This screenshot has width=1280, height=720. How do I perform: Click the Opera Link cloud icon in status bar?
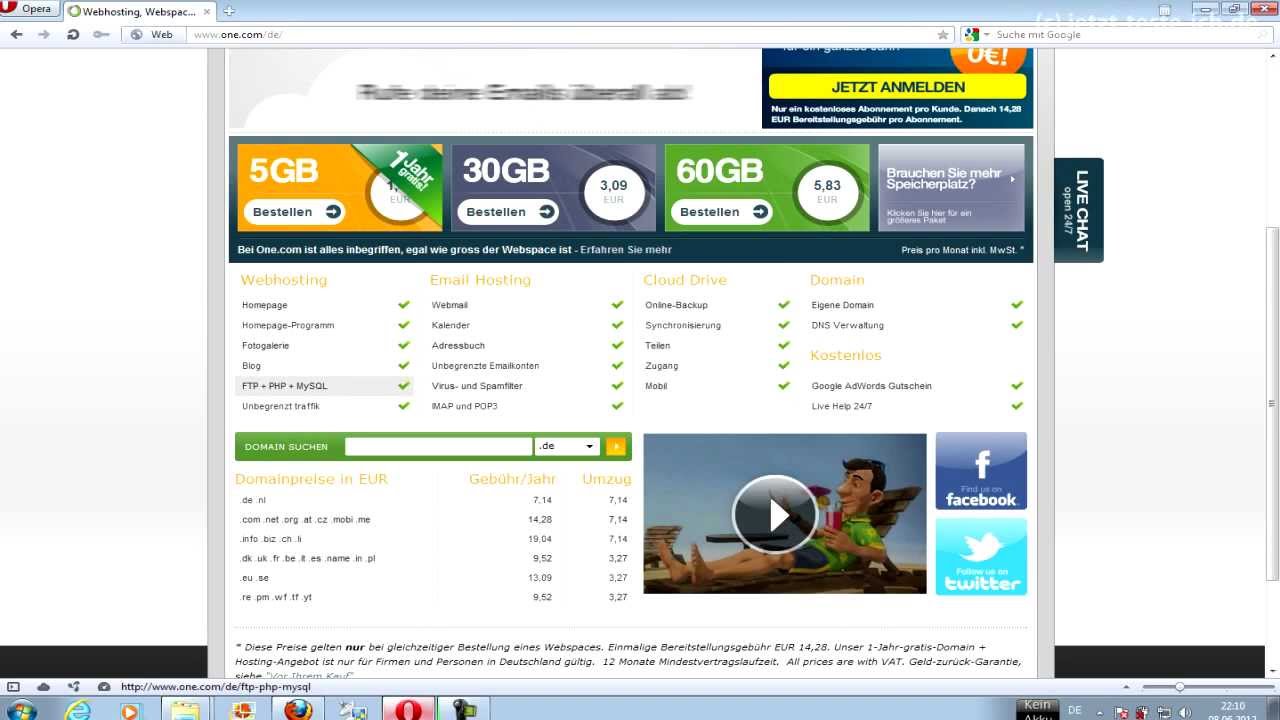tap(44, 687)
